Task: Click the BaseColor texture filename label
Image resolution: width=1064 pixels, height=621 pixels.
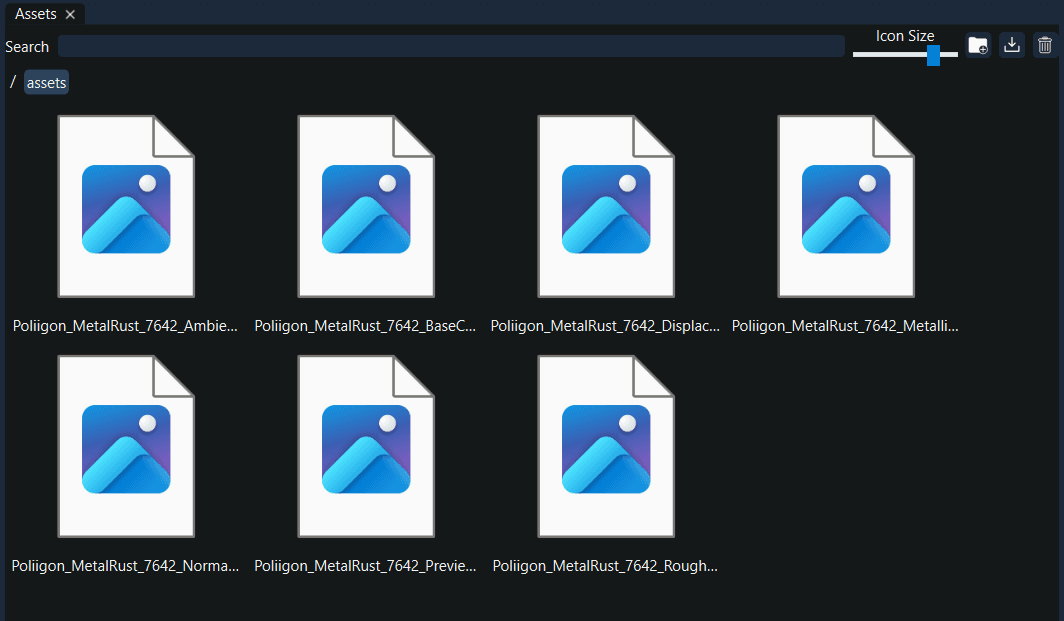Action: [366, 325]
